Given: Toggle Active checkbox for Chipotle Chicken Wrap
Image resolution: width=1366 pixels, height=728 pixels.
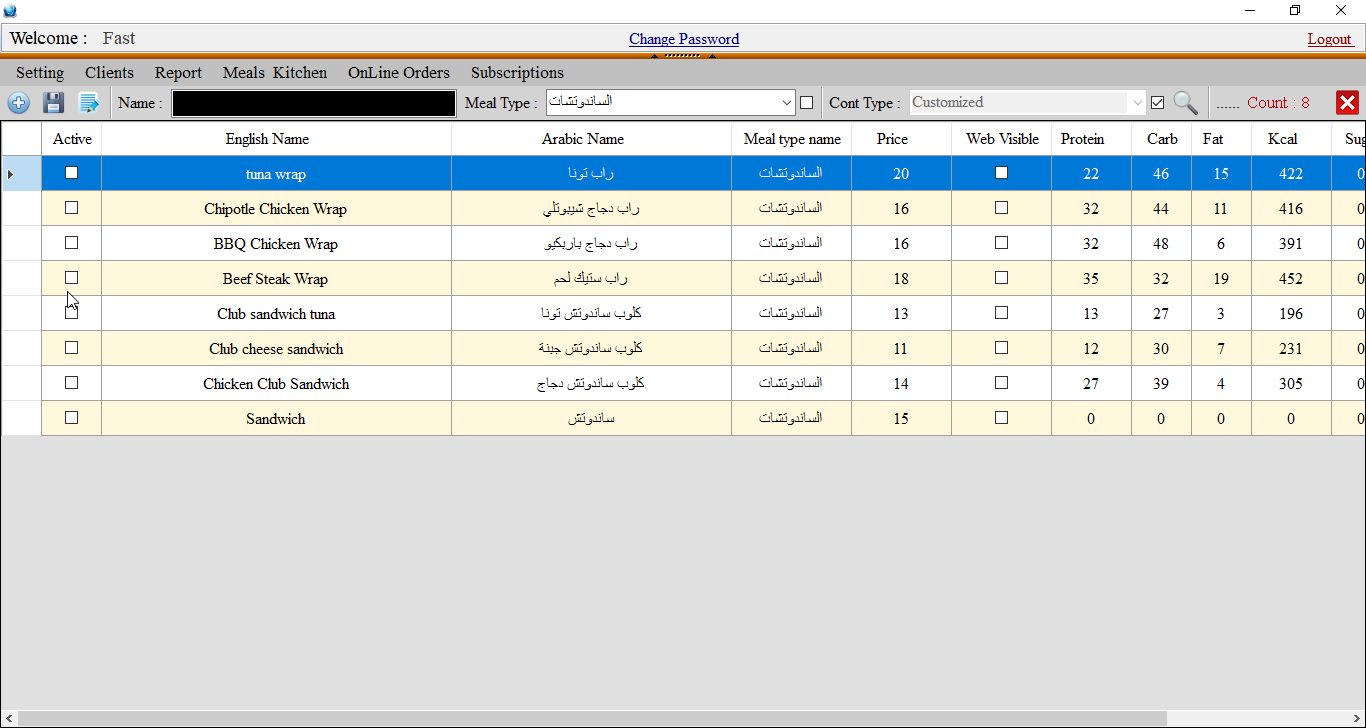Looking at the screenshot, I should (71, 208).
